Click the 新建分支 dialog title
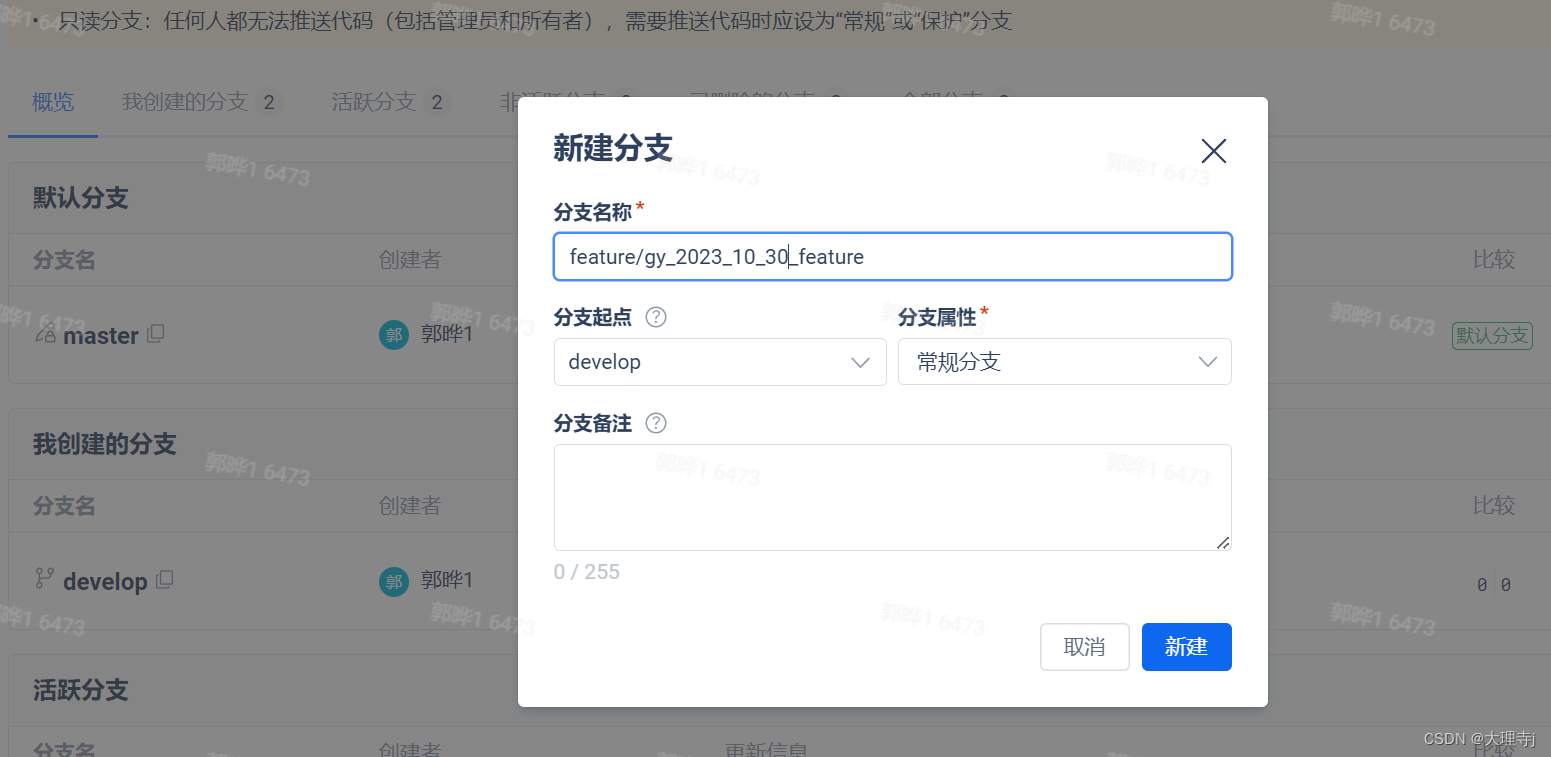 pyautogui.click(x=613, y=148)
